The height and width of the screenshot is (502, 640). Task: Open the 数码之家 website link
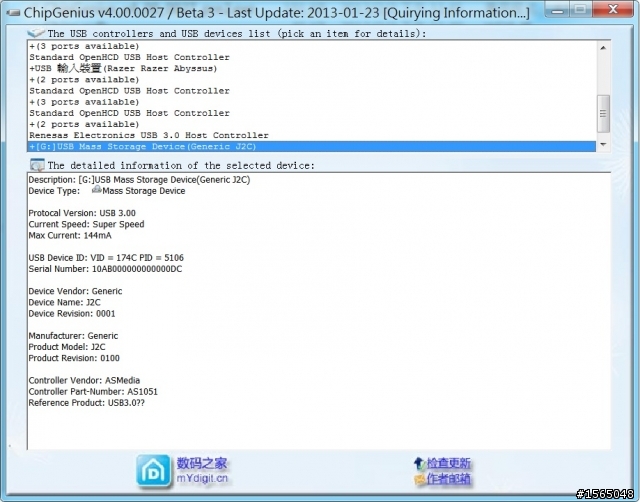pyautogui.click(x=202, y=463)
